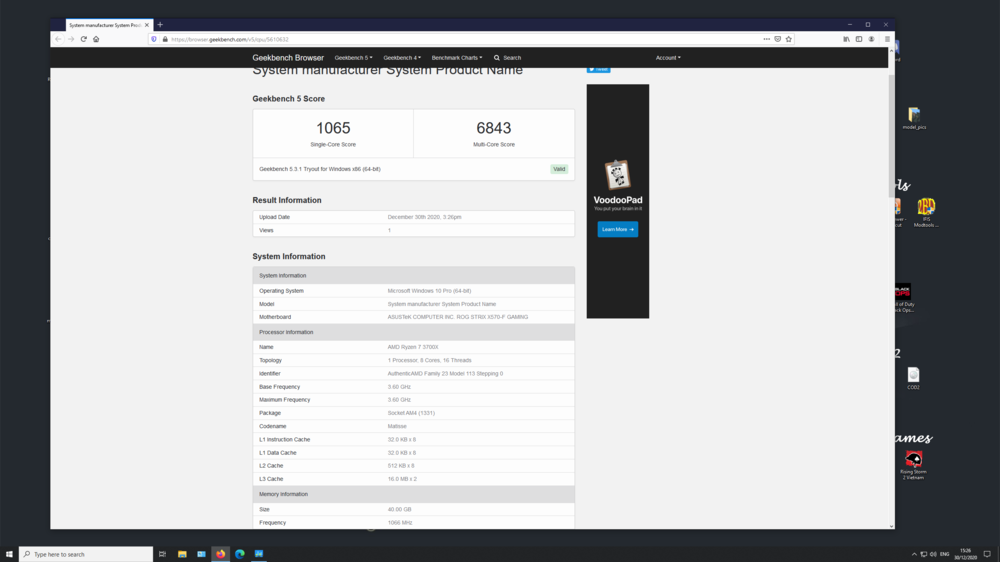Click the Learn More button in the VoodooPad ad

617,229
